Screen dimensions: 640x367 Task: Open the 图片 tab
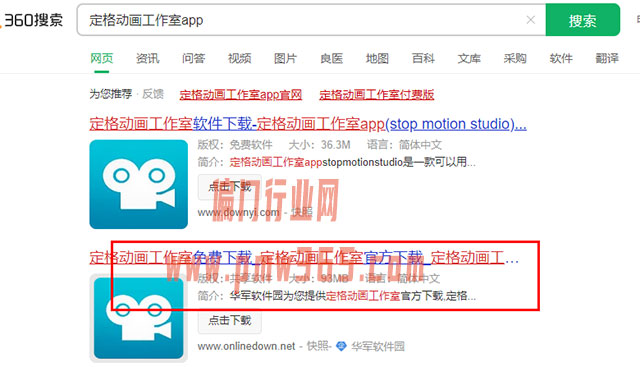[285, 58]
